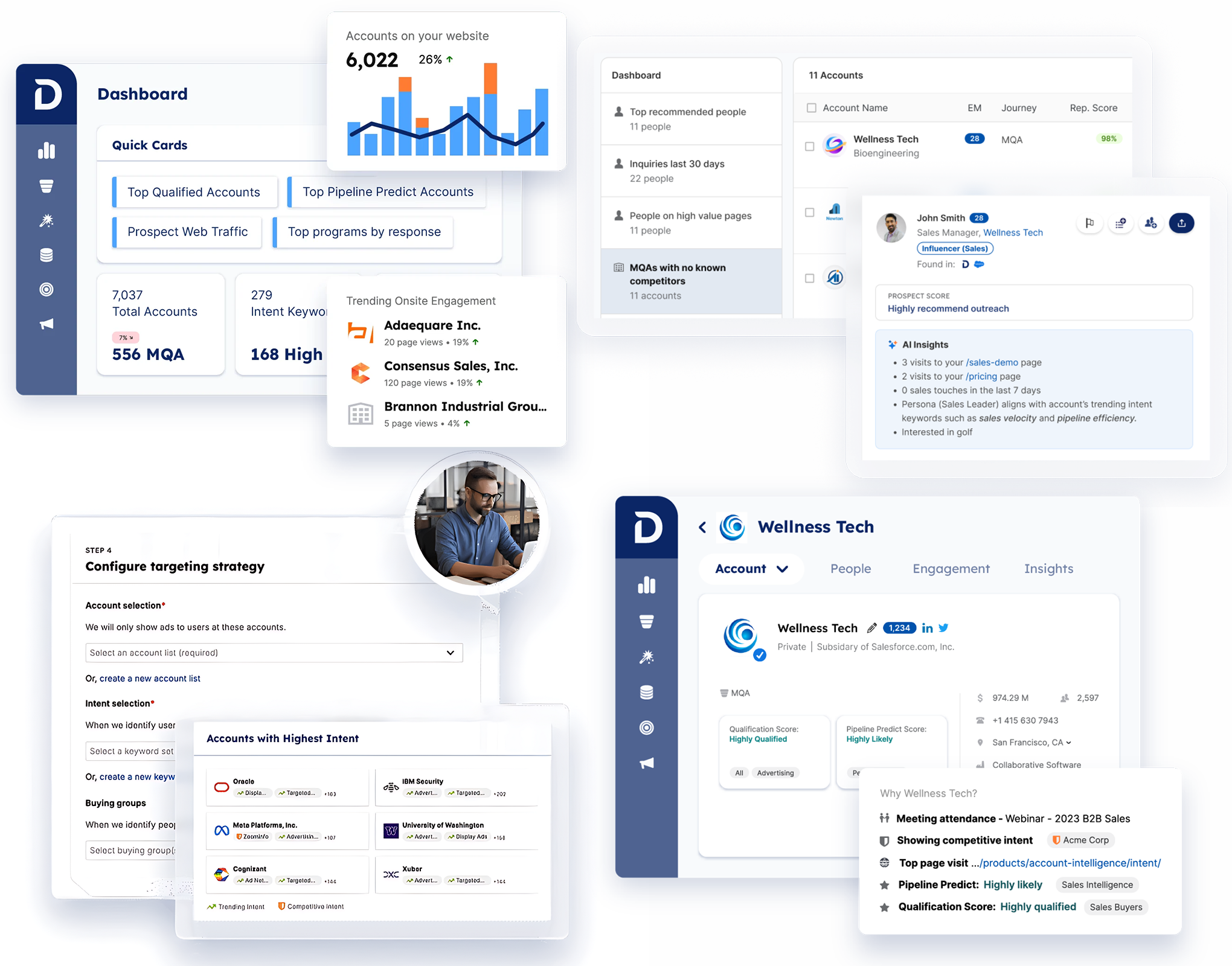Open the IBM Security intent card

pyautogui.click(x=457, y=787)
